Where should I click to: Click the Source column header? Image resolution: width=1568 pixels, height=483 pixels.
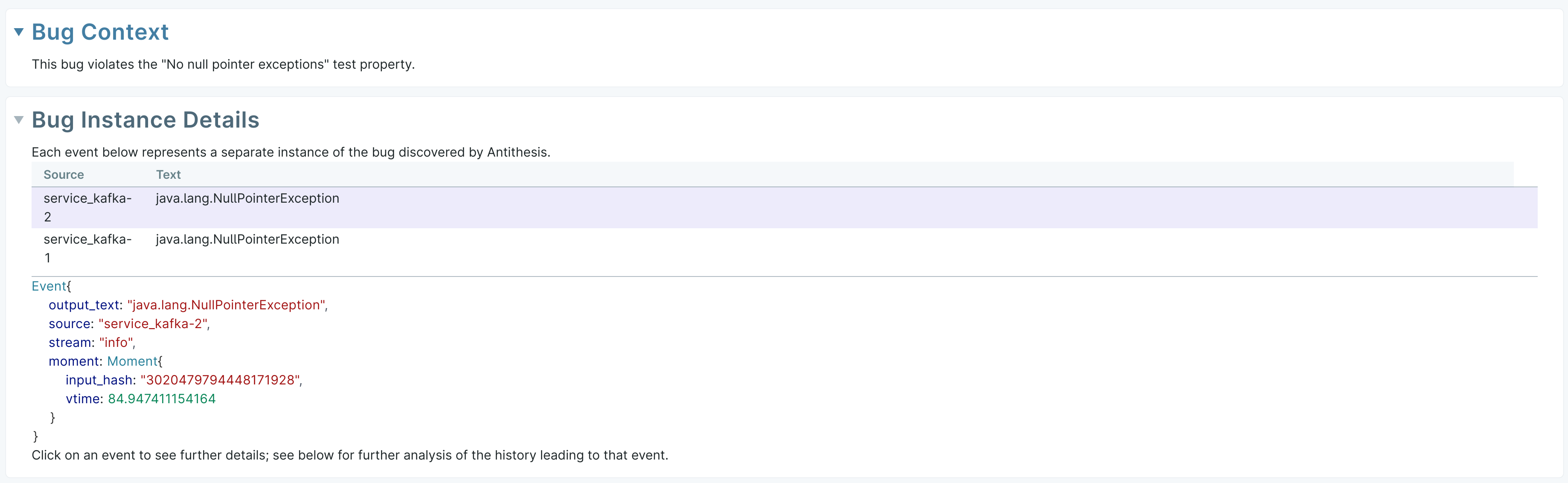coord(63,175)
